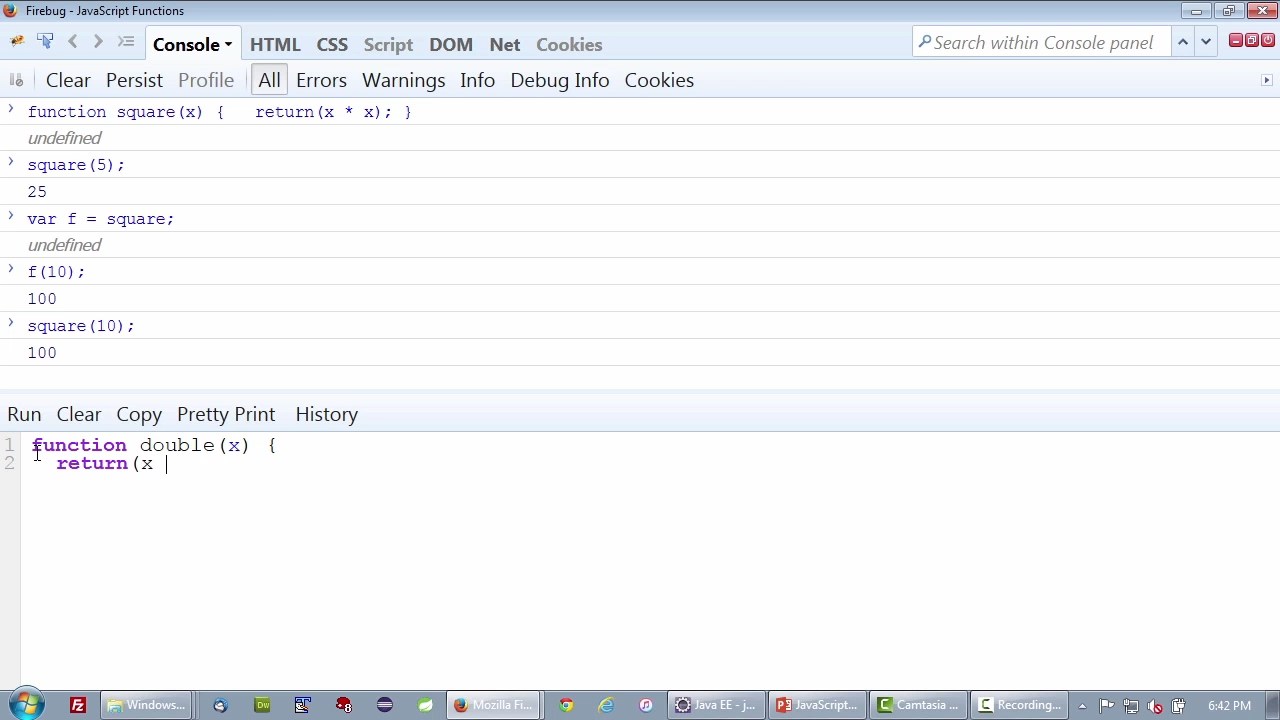Switch to JavaScript PowerPoint window
Screen dimensions: 1280x720
pyautogui.click(x=817, y=705)
